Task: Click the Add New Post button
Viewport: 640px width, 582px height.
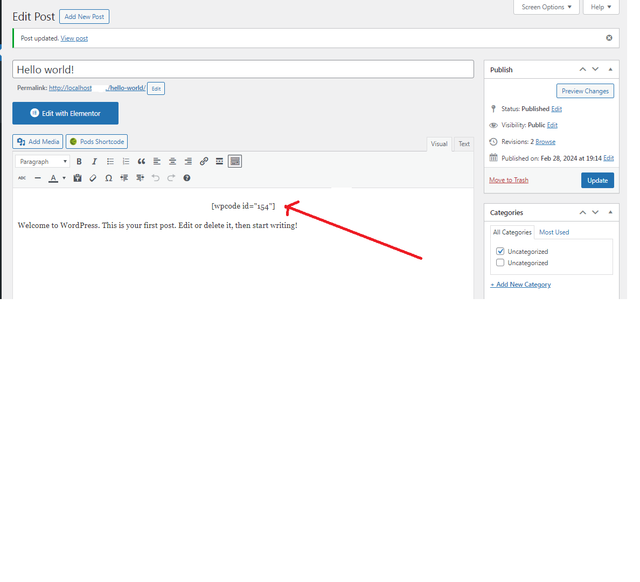Action: tap(84, 17)
